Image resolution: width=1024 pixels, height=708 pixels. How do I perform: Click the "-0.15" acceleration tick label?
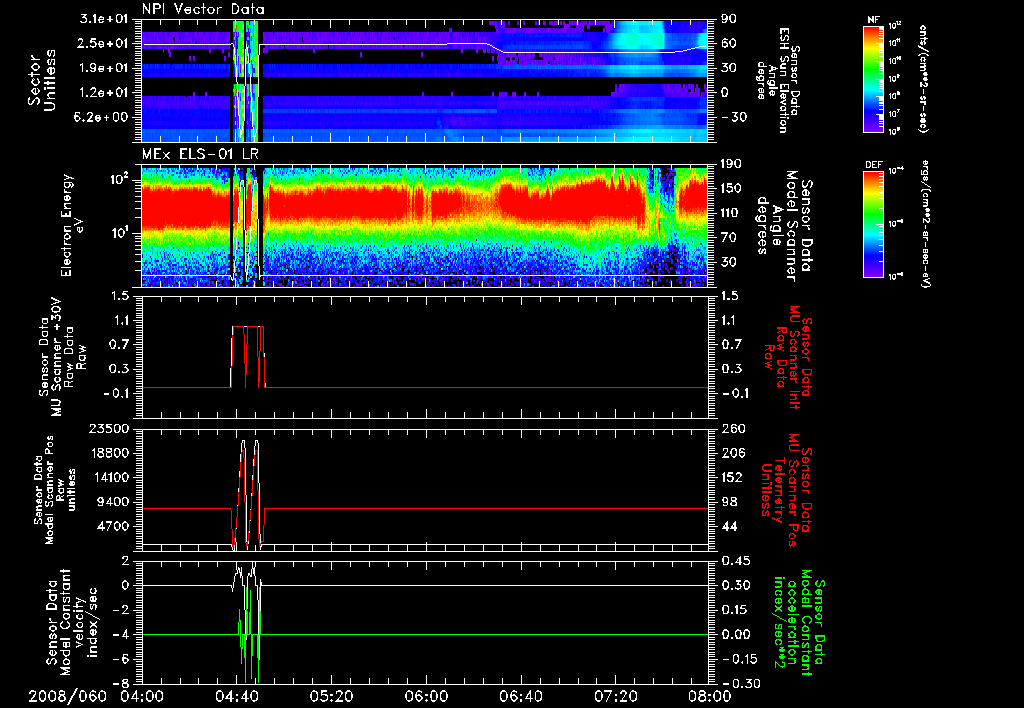(738, 659)
